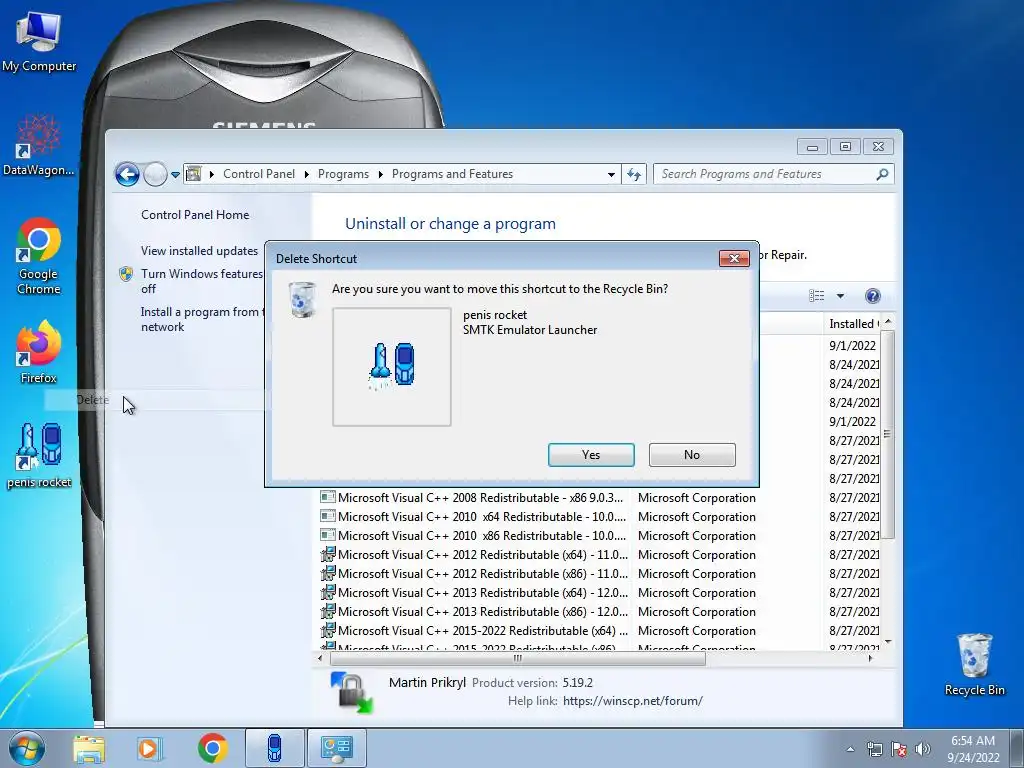Select Visual C++ 2013 Redistributable (x86) row
Image resolution: width=1024 pixels, height=768 pixels.
[598, 611]
